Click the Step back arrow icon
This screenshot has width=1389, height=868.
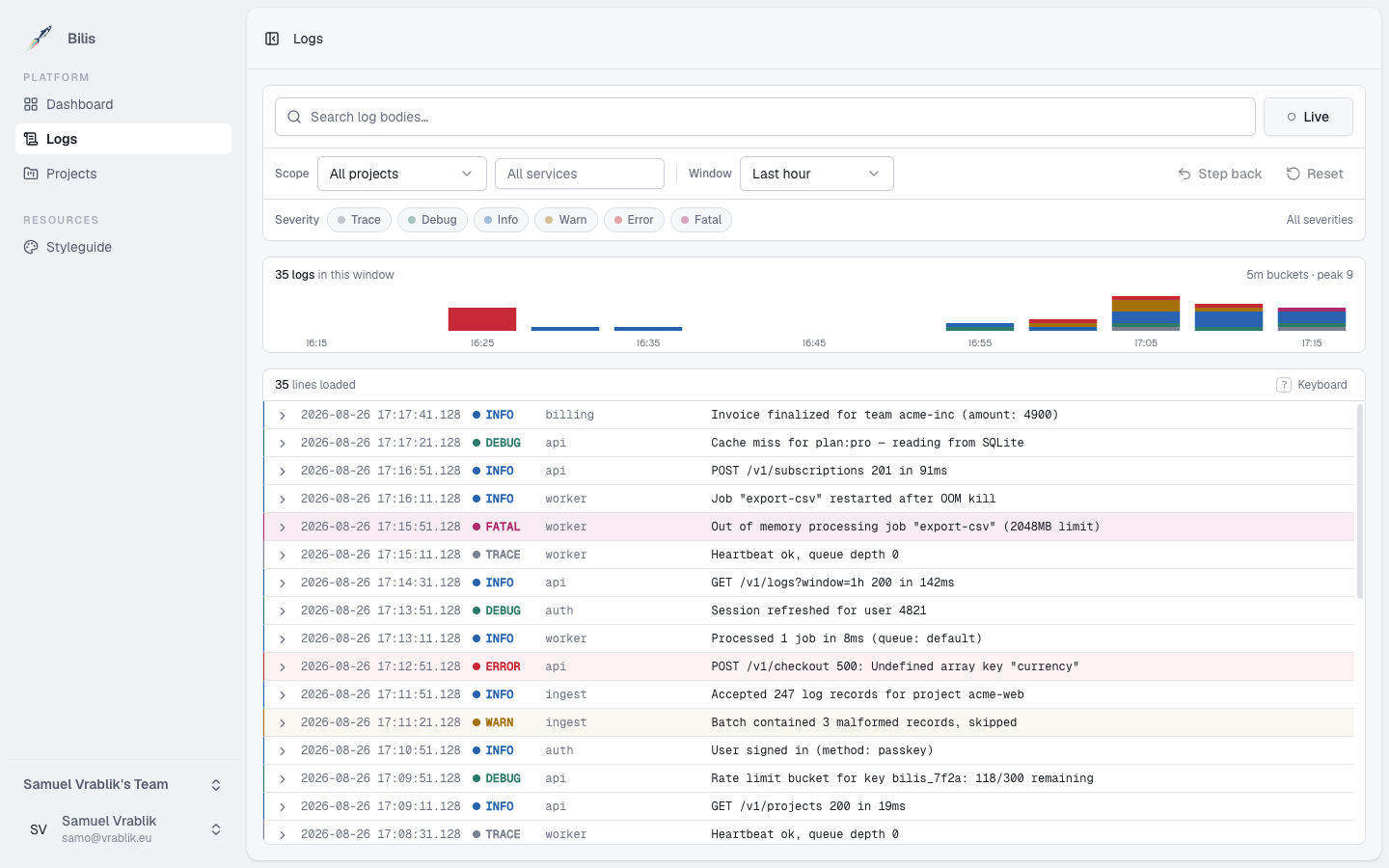tap(1185, 174)
